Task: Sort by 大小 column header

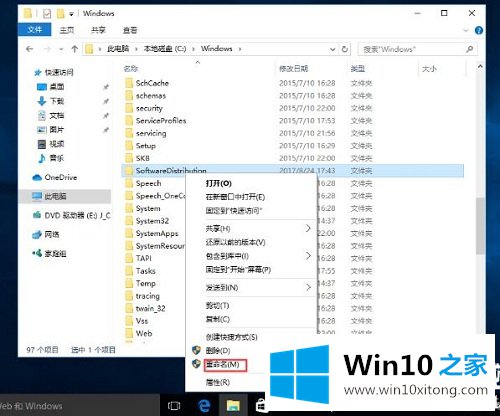Action: point(429,69)
